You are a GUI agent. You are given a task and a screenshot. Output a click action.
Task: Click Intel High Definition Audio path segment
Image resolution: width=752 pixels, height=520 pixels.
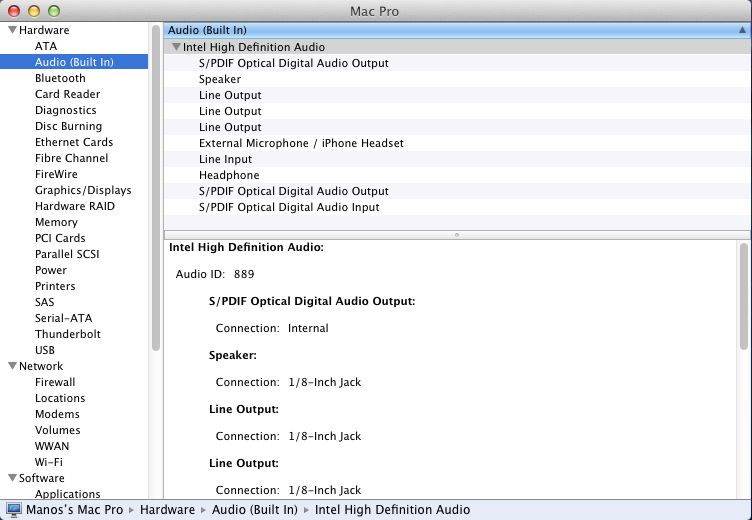[392, 509]
